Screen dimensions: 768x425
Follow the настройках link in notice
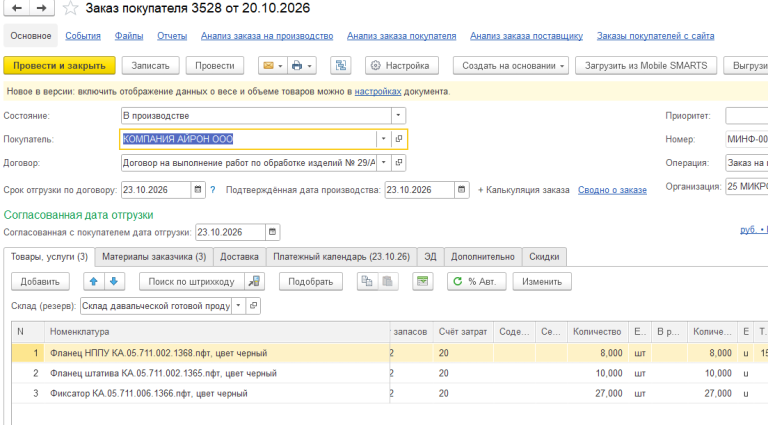(x=378, y=92)
